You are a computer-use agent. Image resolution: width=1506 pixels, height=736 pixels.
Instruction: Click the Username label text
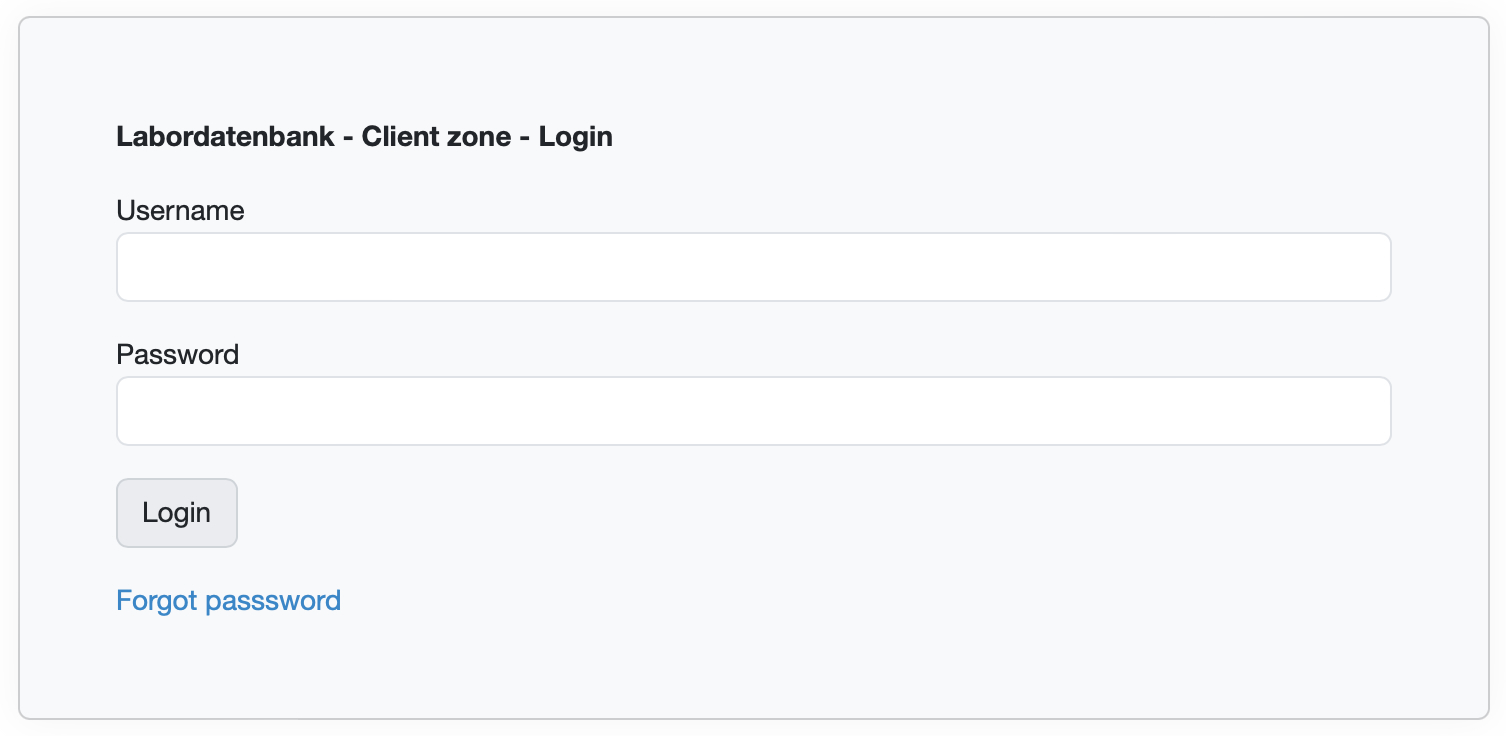click(x=180, y=211)
